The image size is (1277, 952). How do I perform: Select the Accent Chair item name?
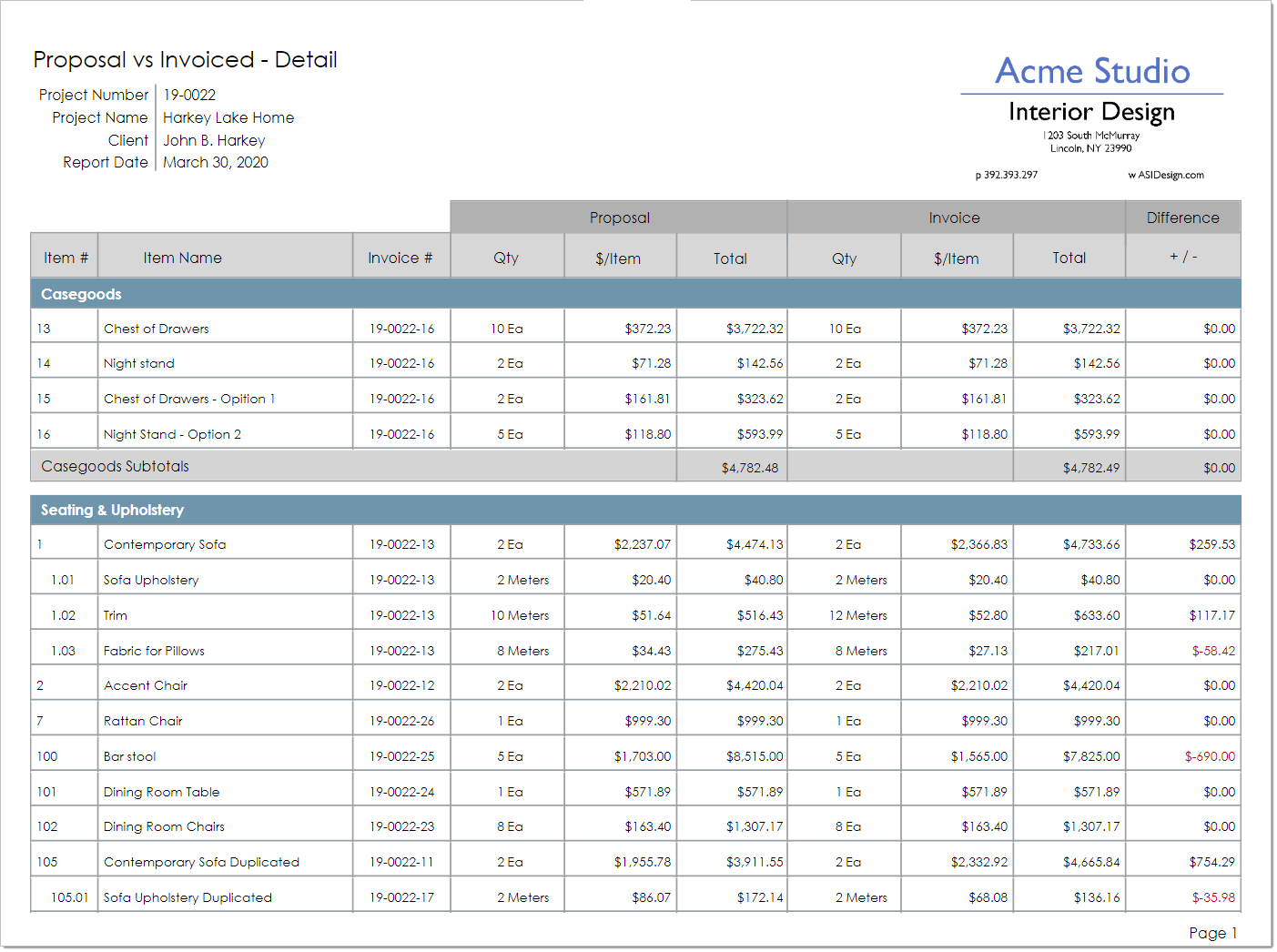point(146,685)
